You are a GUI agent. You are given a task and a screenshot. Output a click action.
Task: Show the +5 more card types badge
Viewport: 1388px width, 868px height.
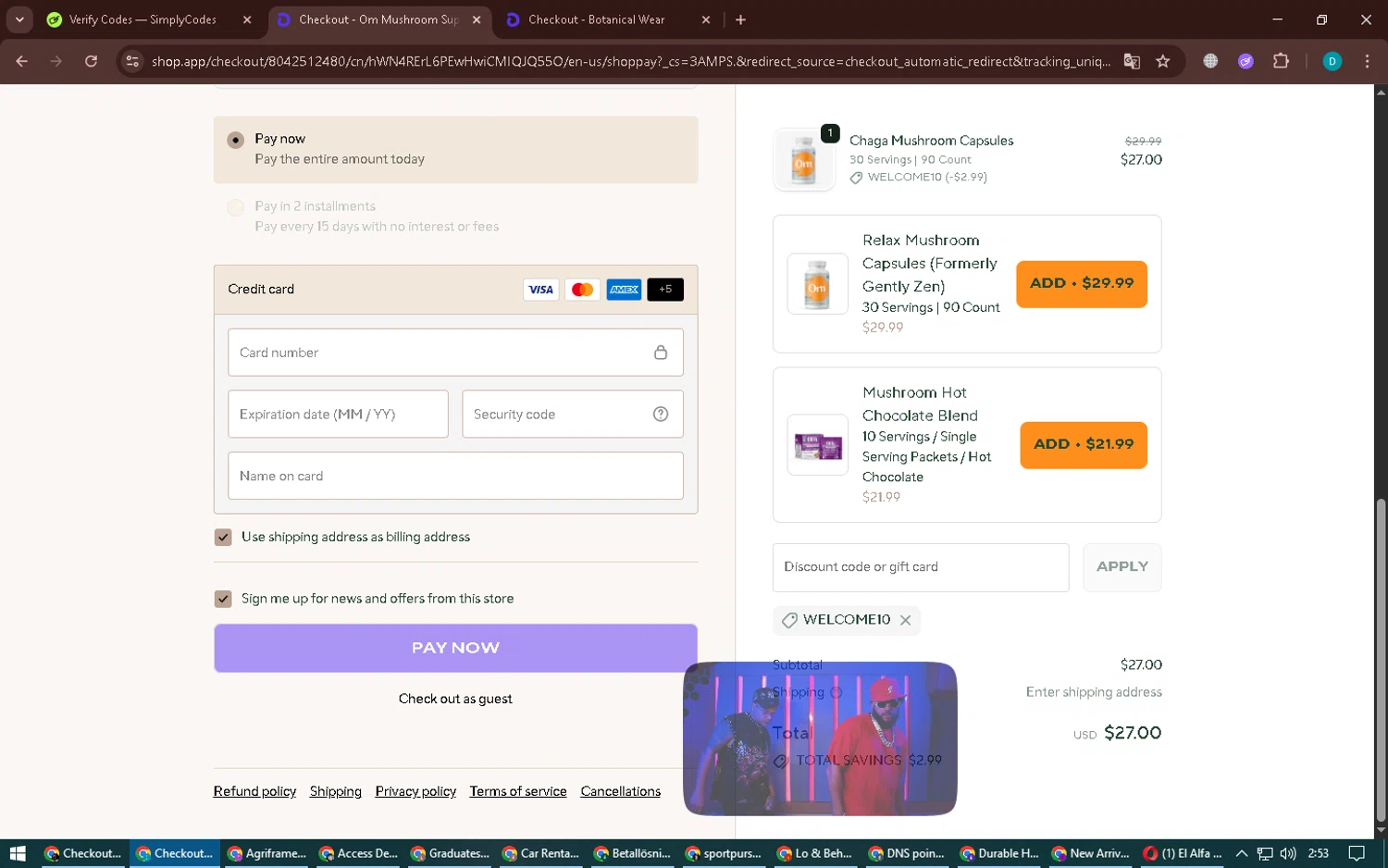pos(665,290)
